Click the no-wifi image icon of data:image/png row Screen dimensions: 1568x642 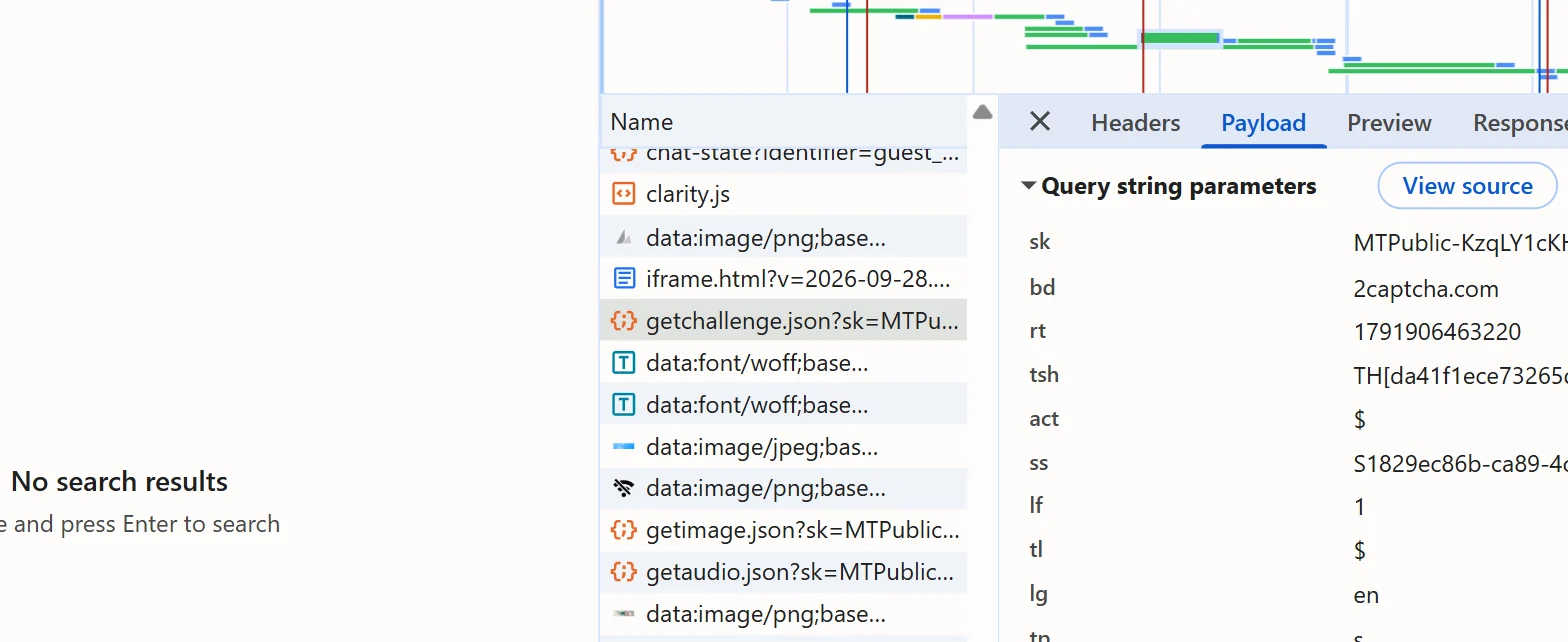[623, 488]
